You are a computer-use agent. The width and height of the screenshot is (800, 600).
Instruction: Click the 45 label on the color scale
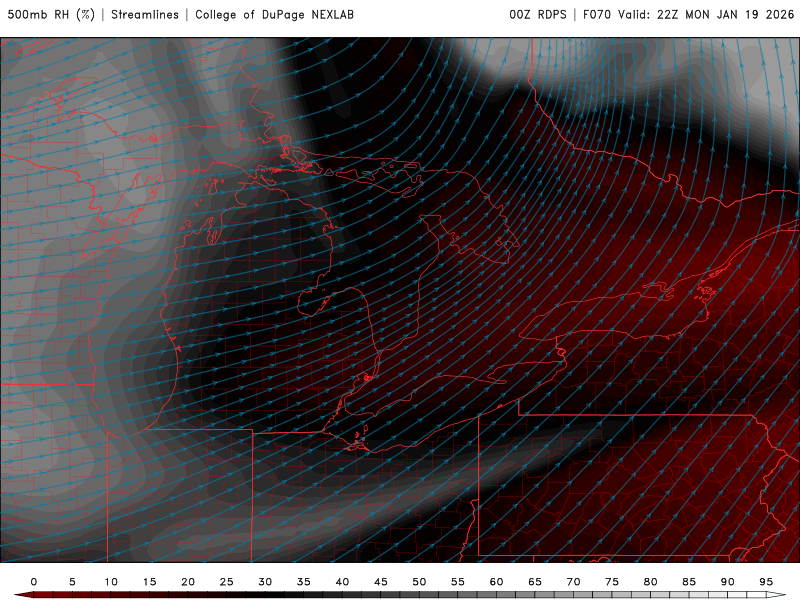(x=381, y=582)
